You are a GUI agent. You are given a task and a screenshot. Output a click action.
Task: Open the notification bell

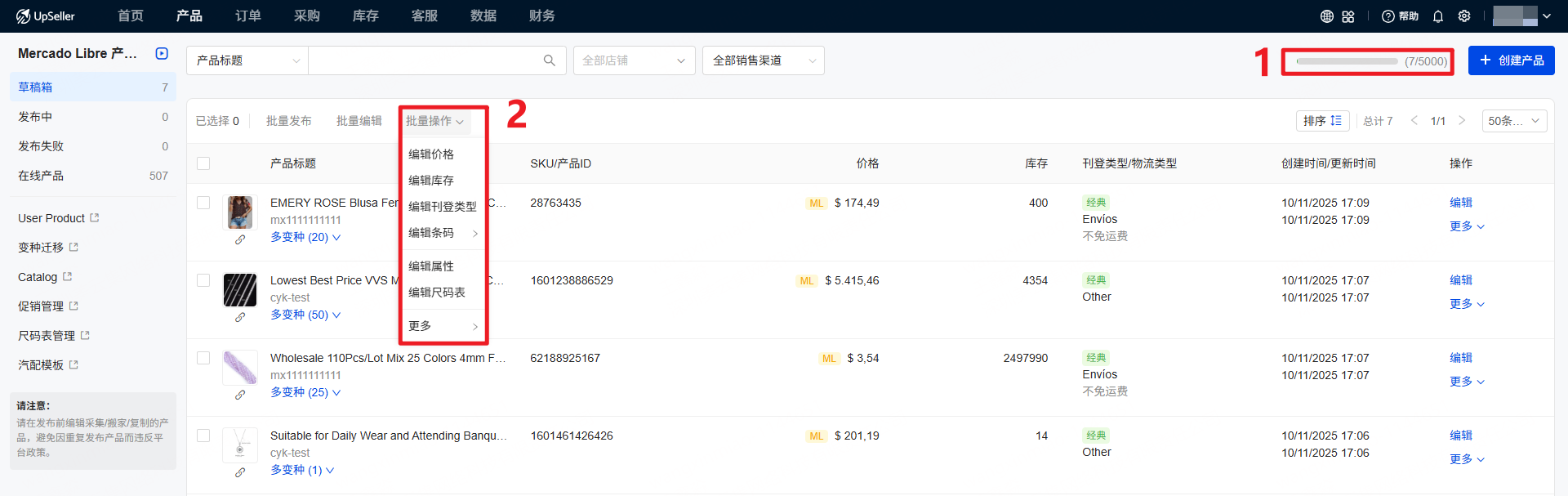(1438, 16)
